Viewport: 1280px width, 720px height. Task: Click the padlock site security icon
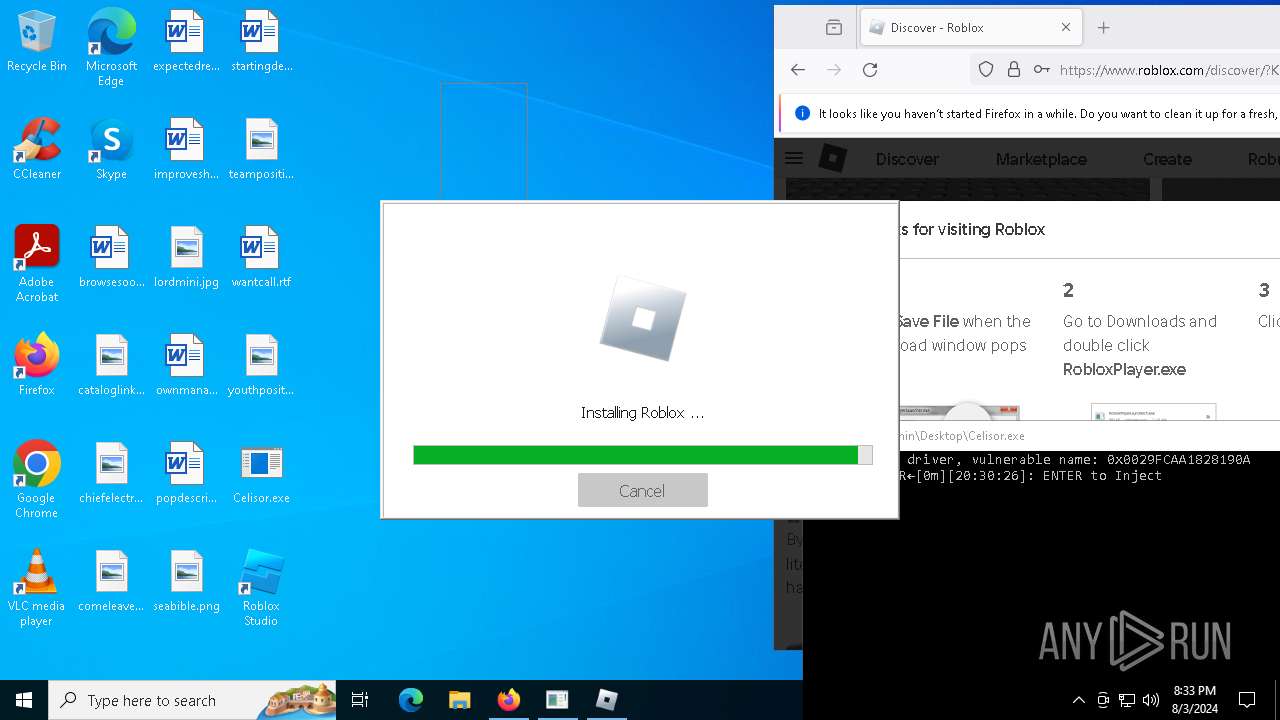coord(1014,70)
